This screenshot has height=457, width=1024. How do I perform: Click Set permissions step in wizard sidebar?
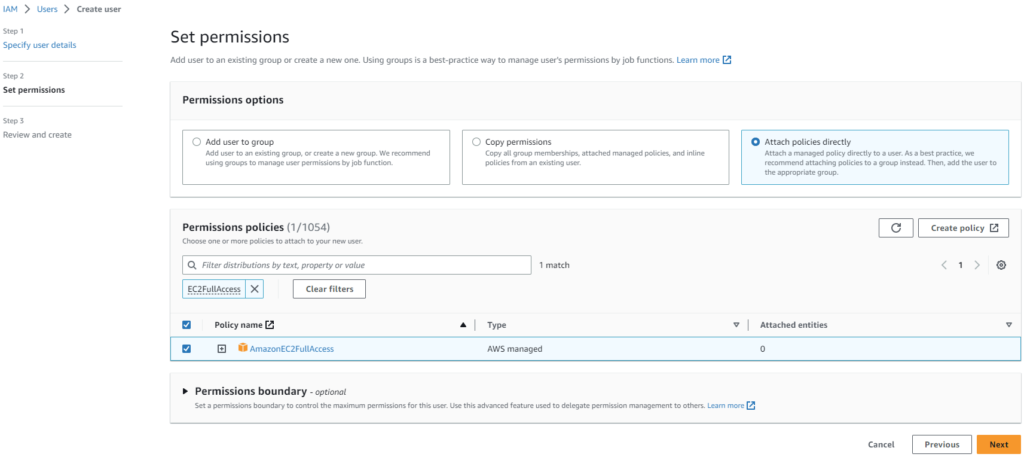(x=34, y=90)
